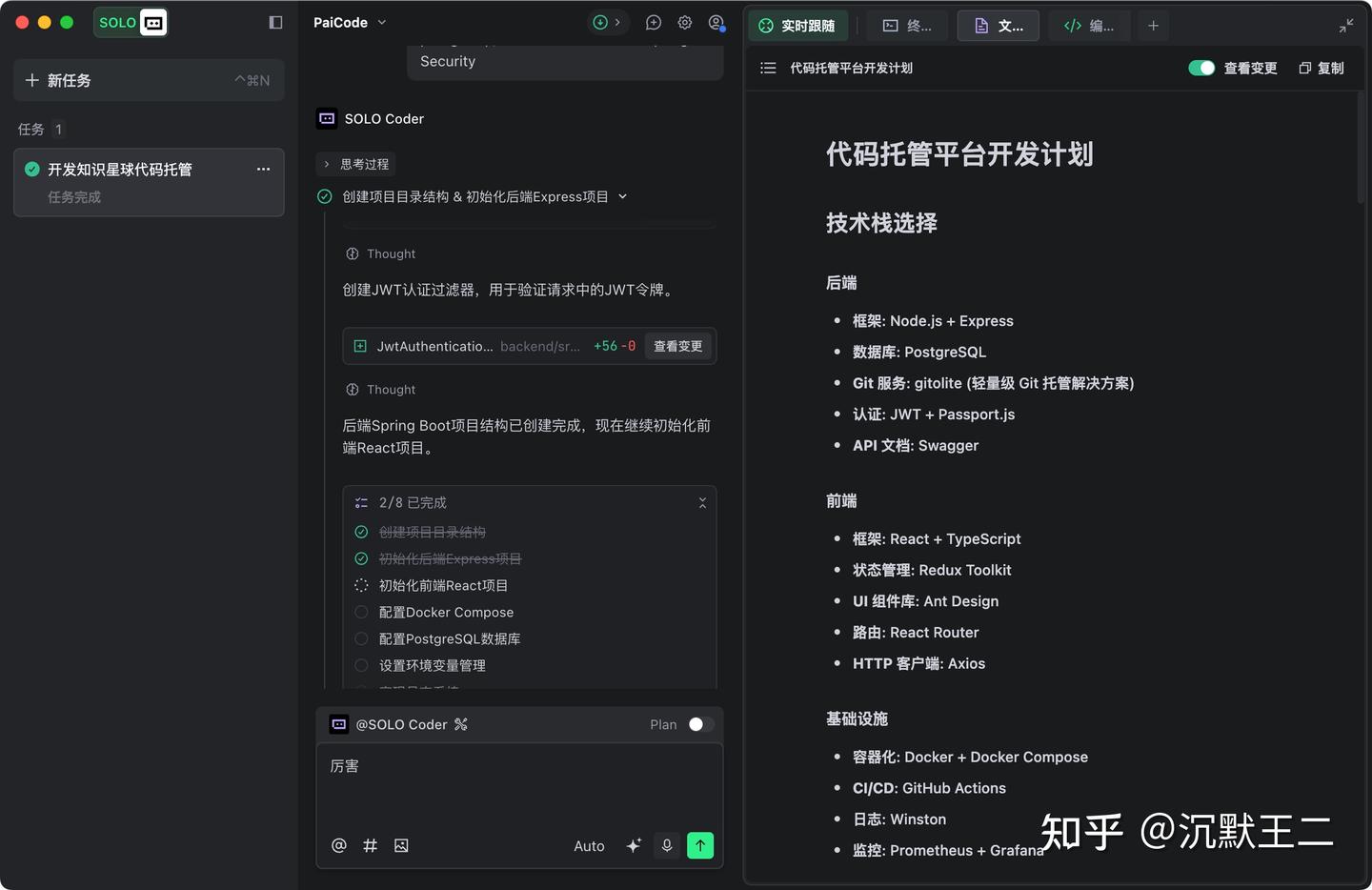Viewport: 1372px width, 890px height.
Task: Click the outline list icon beside 代码托管平台开发计划
Action: pyautogui.click(x=768, y=68)
